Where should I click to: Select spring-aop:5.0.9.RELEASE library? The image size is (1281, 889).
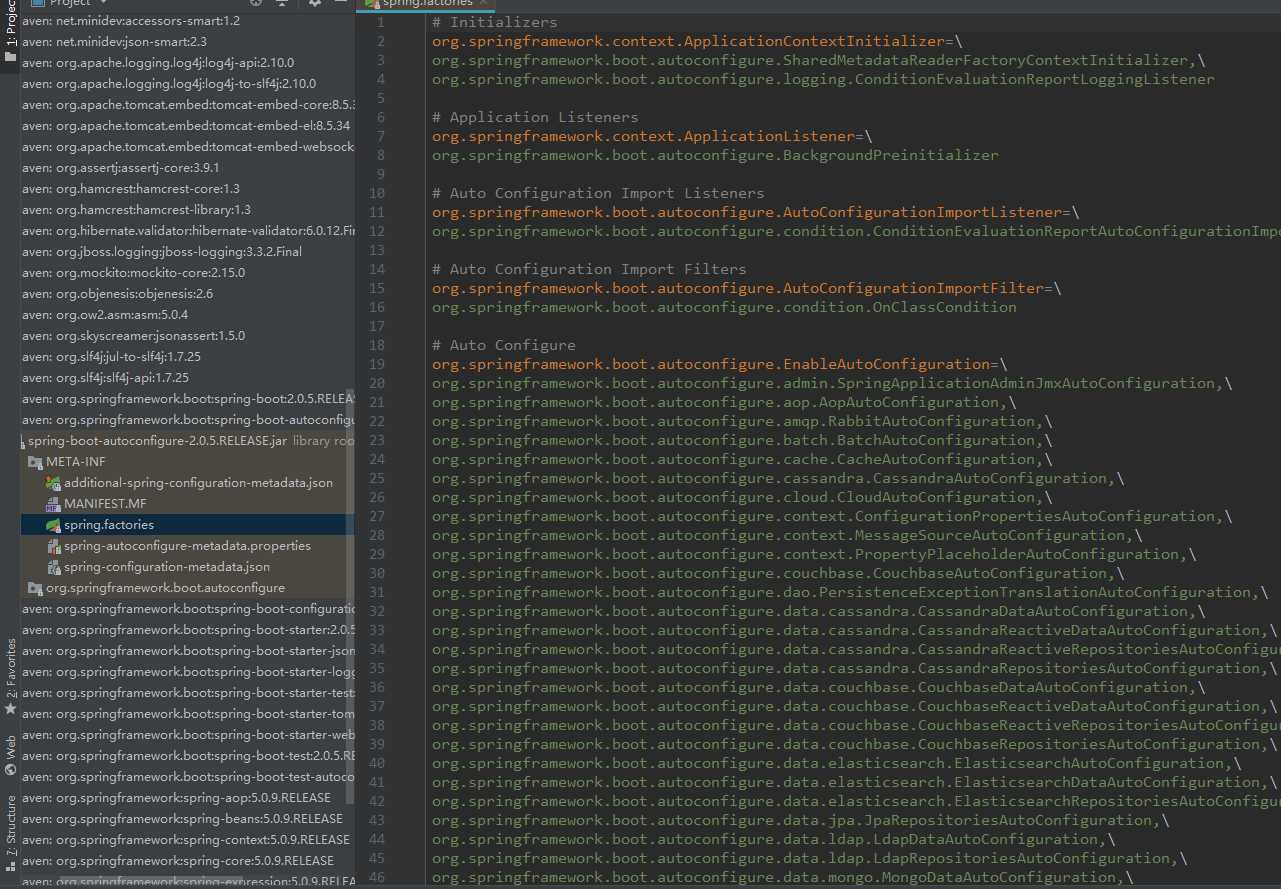[x=176, y=797]
